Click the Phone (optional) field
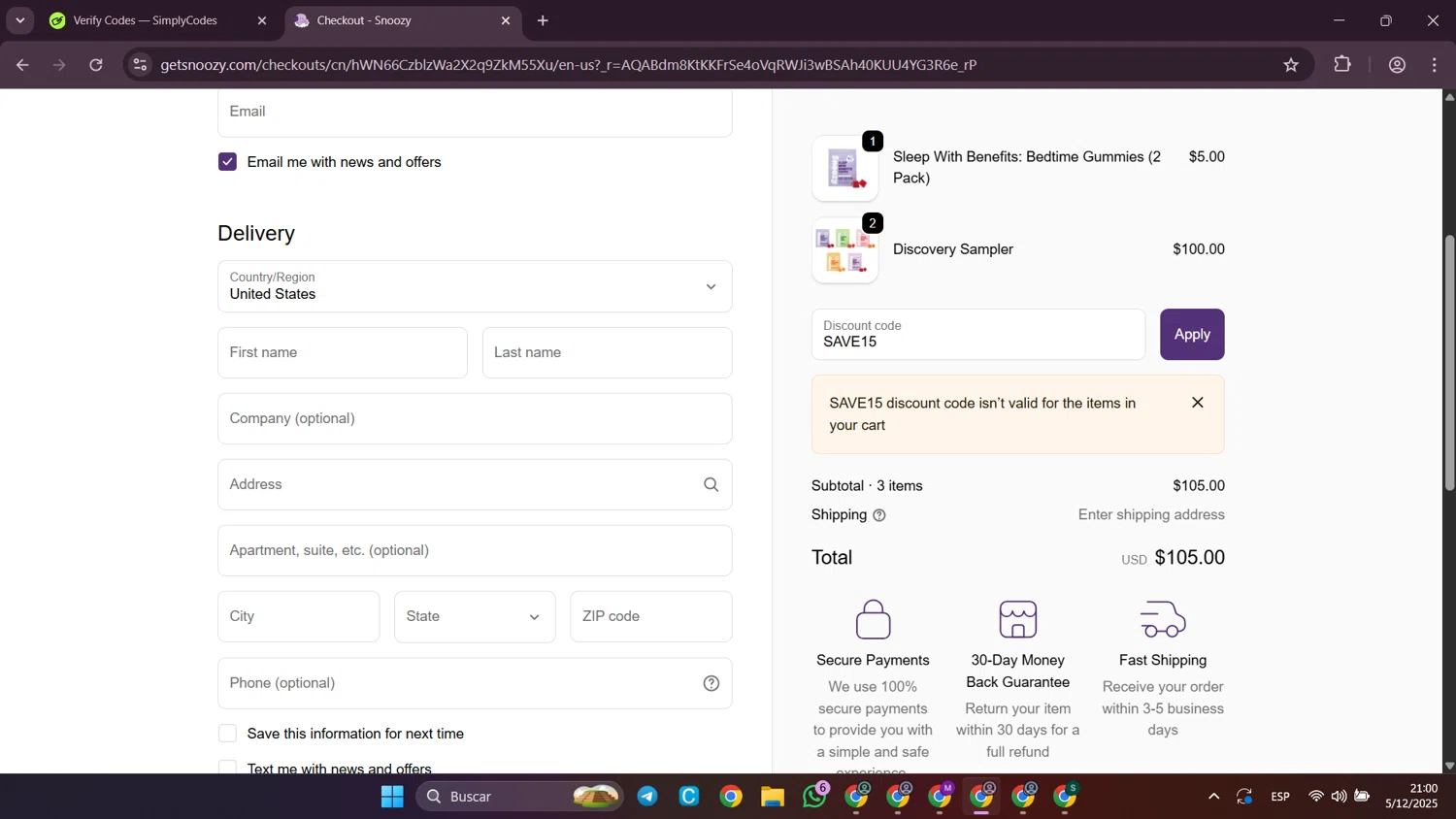 [x=475, y=683]
